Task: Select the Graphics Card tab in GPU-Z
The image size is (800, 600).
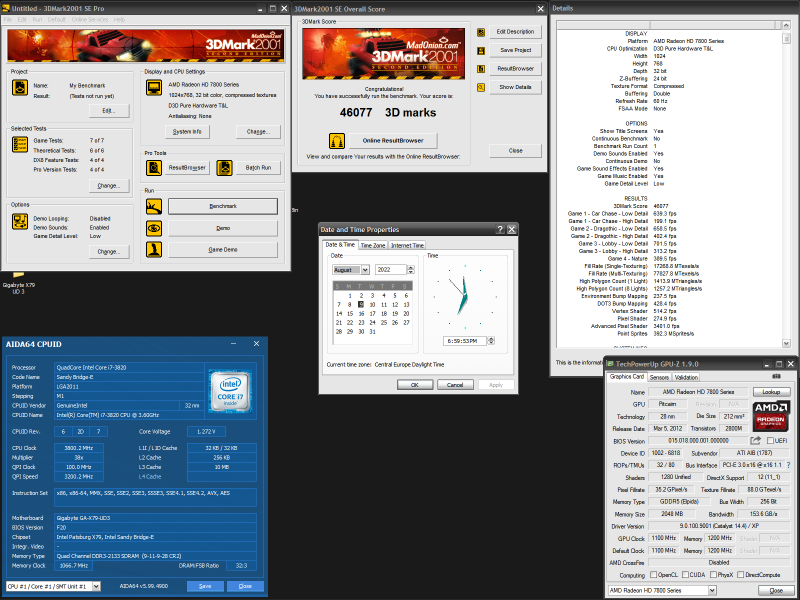Action: (627, 377)
